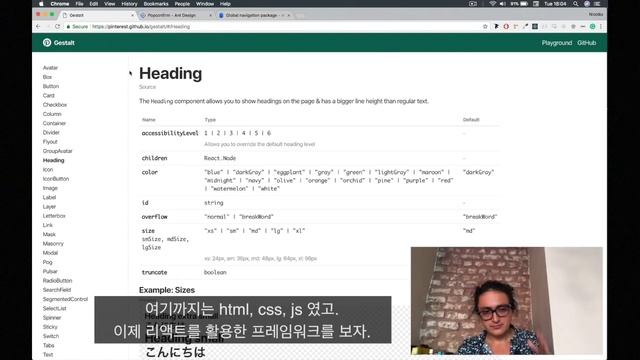Switch to the Gestalt browser tab
640x360 pixels.
tap(98, 15)
